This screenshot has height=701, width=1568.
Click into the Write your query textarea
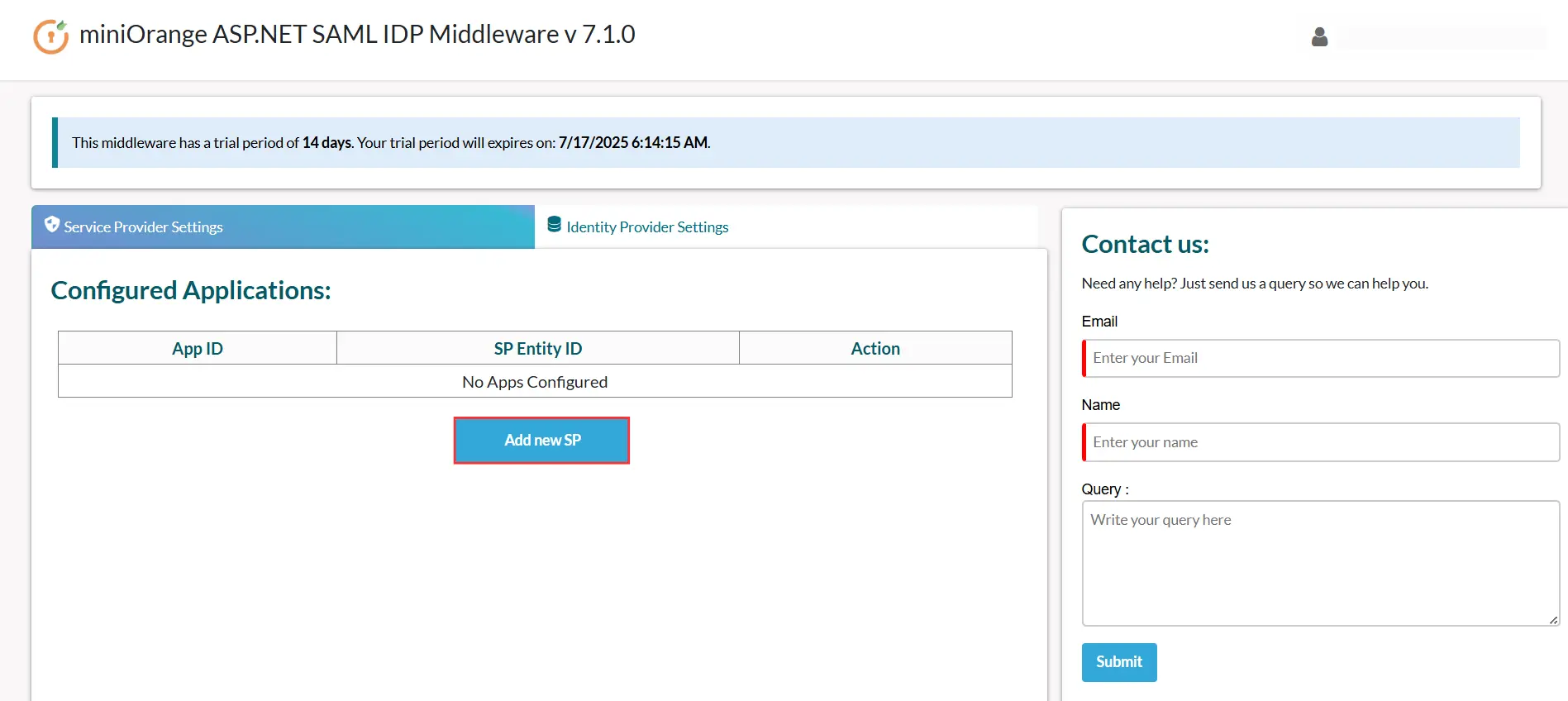tap(1320, 563)
